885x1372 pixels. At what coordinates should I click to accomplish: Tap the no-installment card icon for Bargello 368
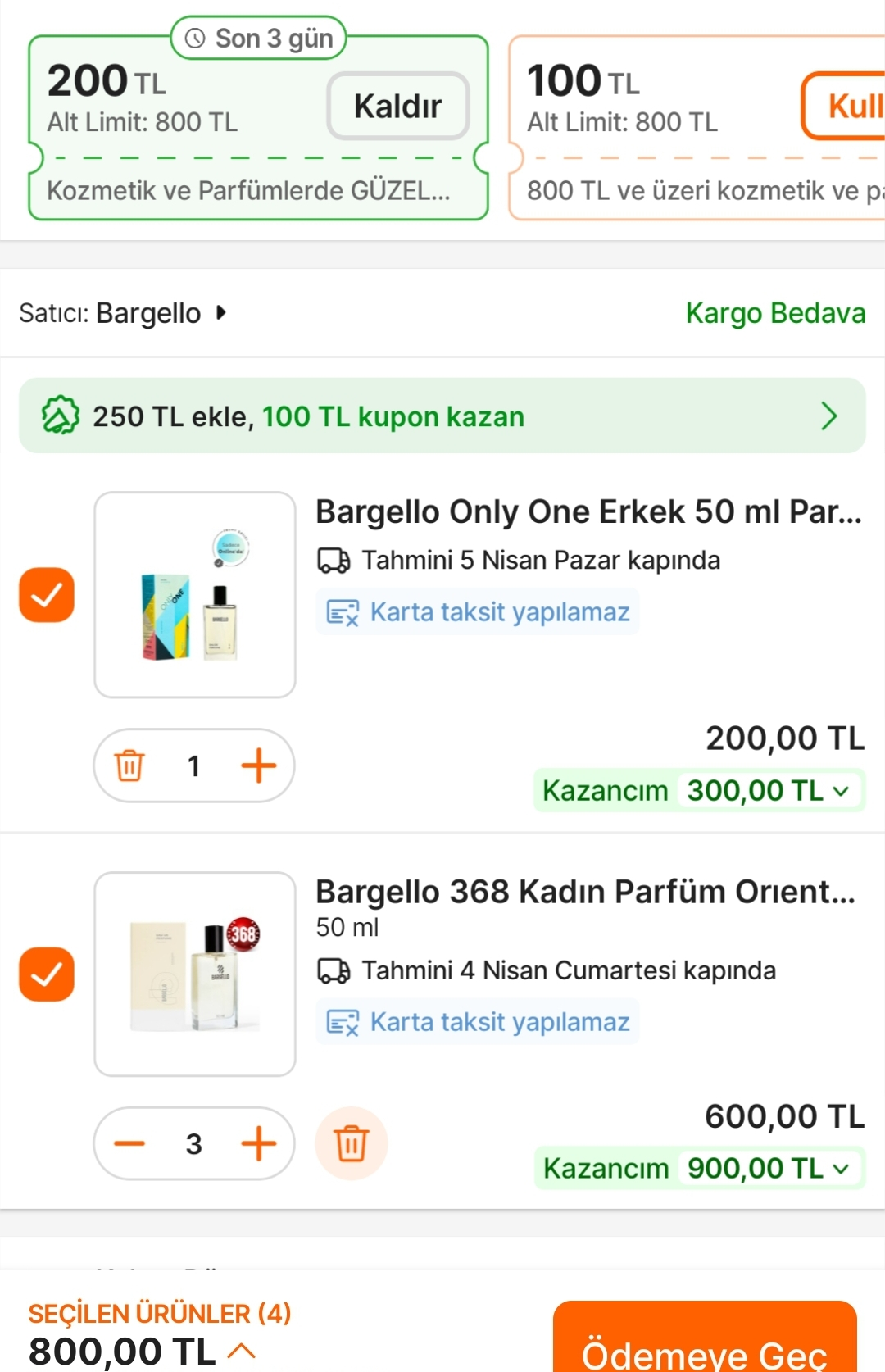(x=343, y=1022)
